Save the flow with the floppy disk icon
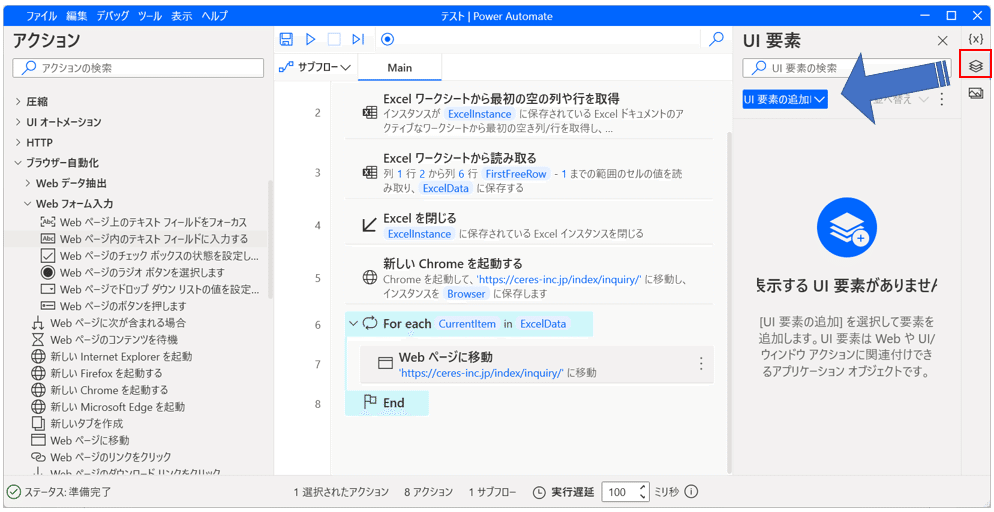 287,39
